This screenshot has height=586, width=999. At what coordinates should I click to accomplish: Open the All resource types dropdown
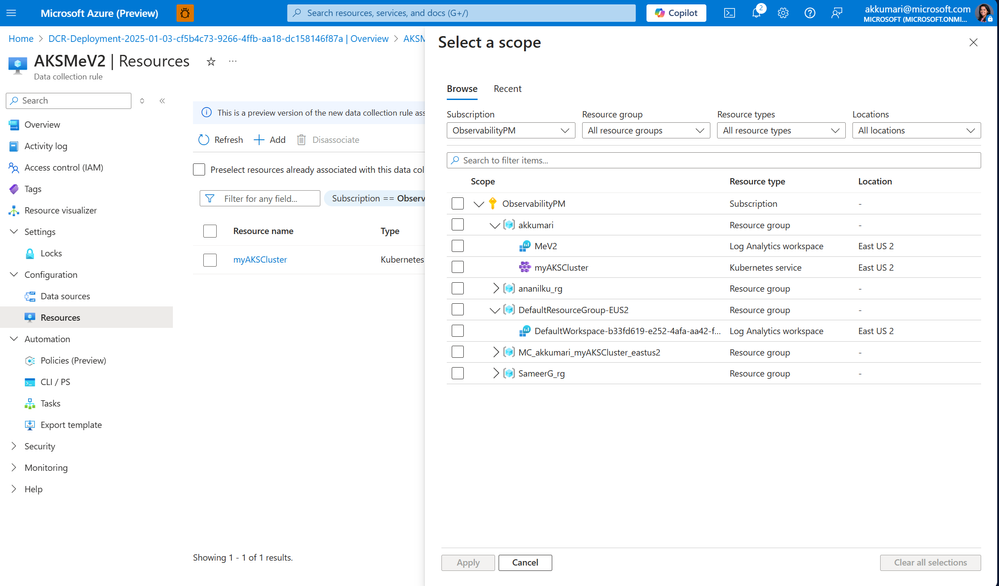[780, 131]
